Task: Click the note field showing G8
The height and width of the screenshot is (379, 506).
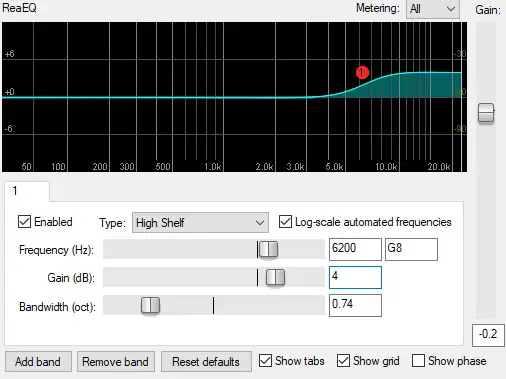Action: coord(411,249)
